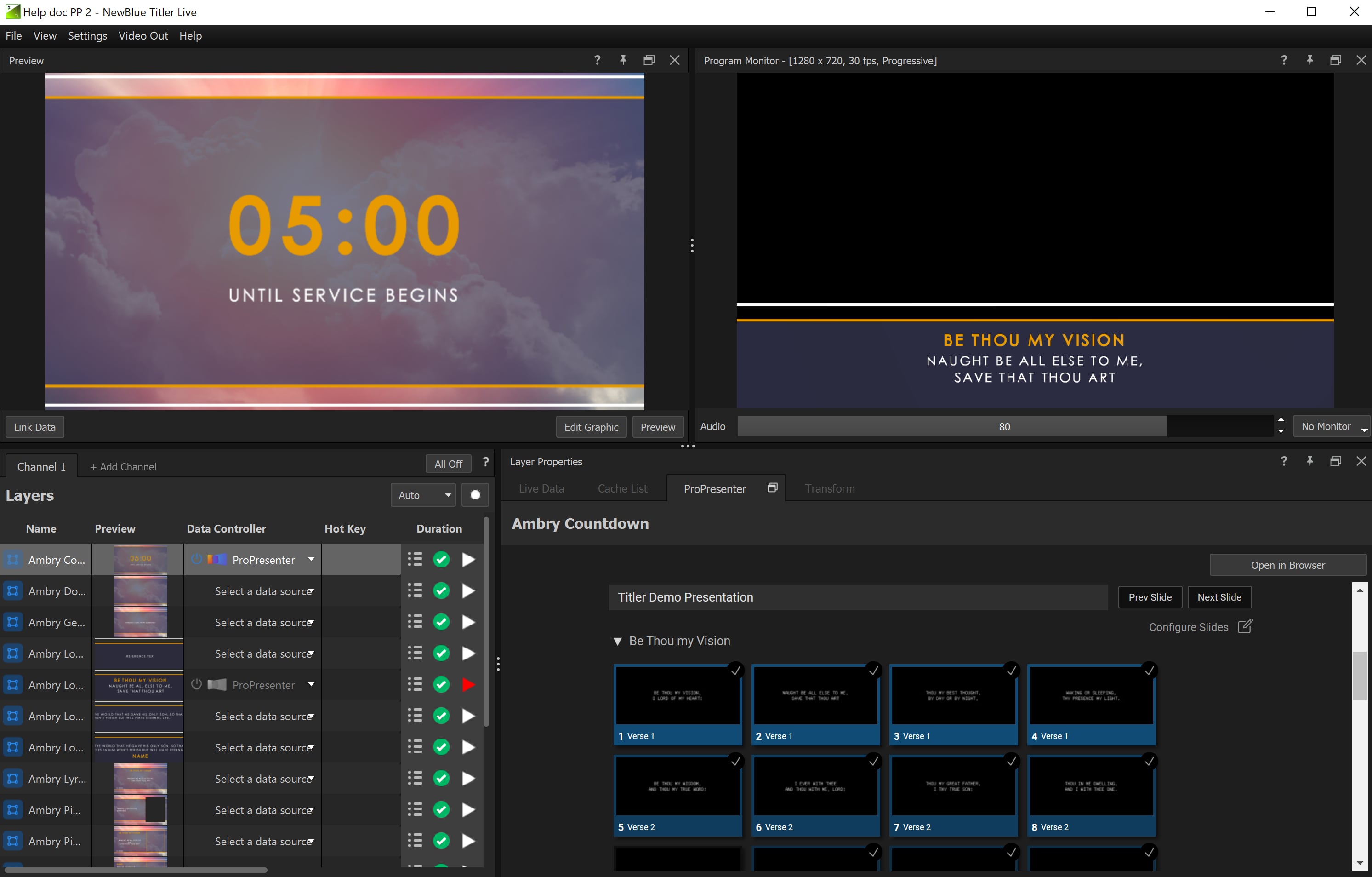Toggle checkmark on slide 1 Verse 1
The height and width of the screenshot is (877, 1372).
coord(735,670)
